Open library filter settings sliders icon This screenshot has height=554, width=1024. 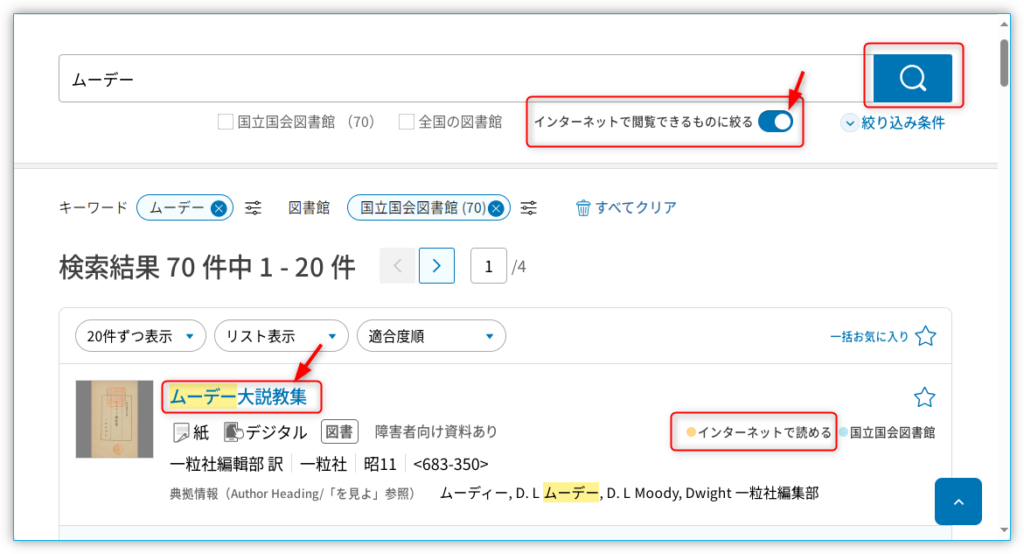tap(529, 208)
